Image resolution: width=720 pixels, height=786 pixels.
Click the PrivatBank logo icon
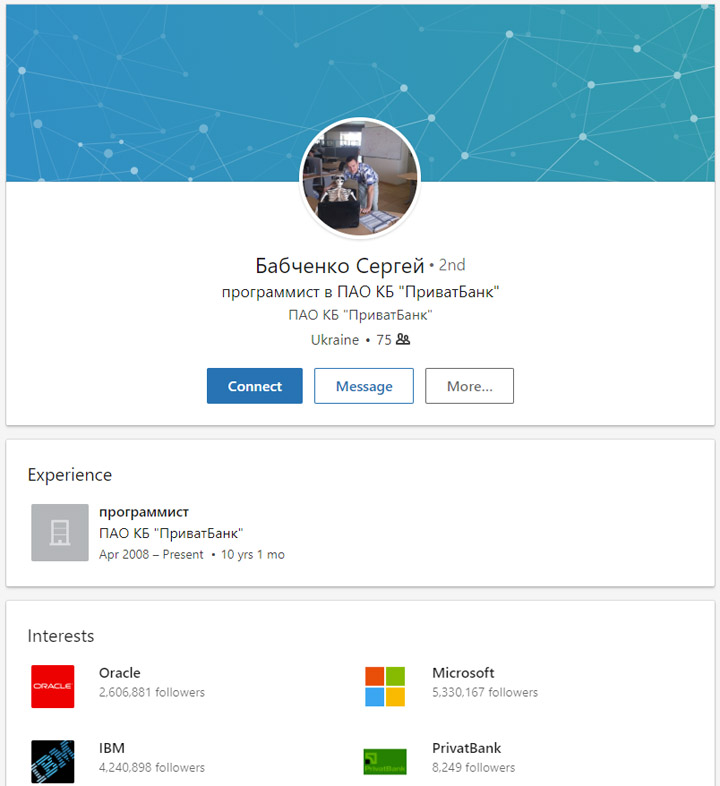pos(384,761)
